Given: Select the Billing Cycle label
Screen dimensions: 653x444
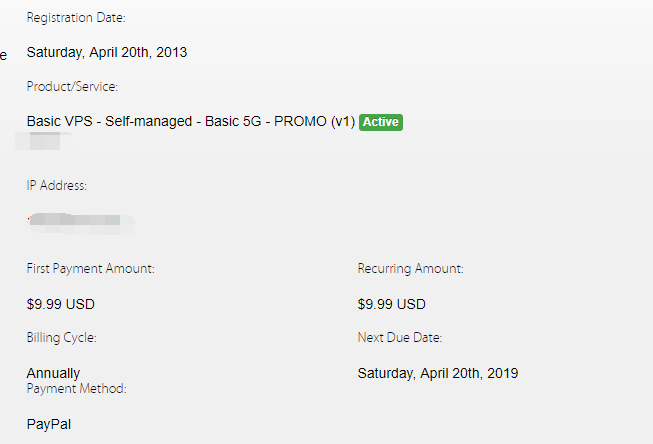Looking at the screenshot, I should pyautogui.click(x=61, y=338).
